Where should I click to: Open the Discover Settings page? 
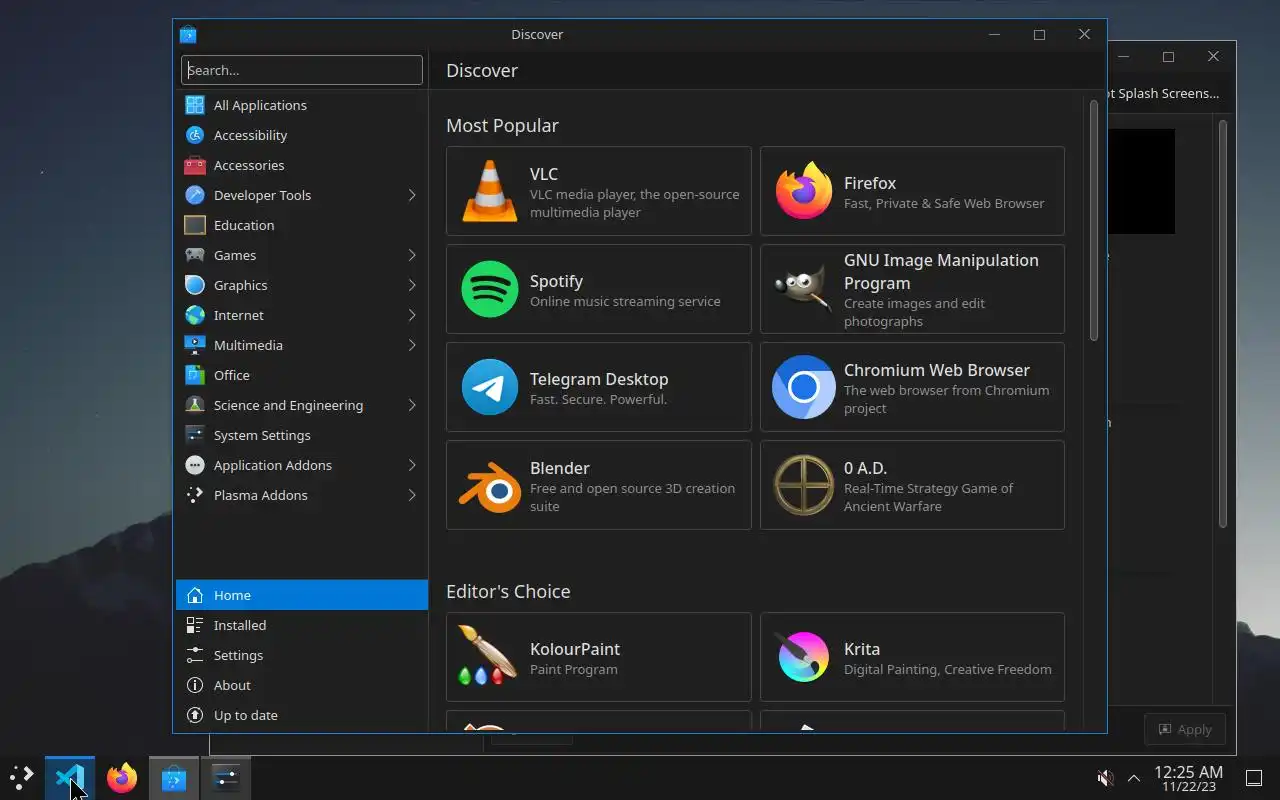pyautogui.click(x=302, y=655)
